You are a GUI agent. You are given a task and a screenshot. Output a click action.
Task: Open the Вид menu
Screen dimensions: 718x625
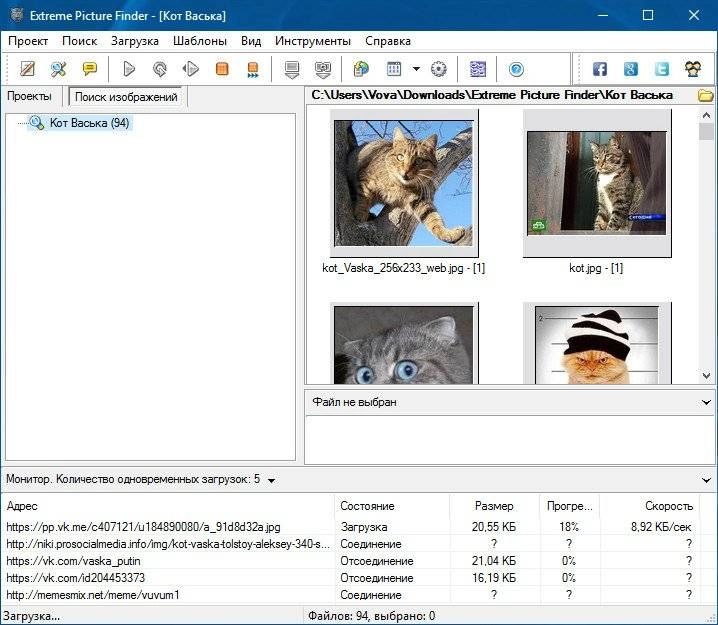click(251, 41)
